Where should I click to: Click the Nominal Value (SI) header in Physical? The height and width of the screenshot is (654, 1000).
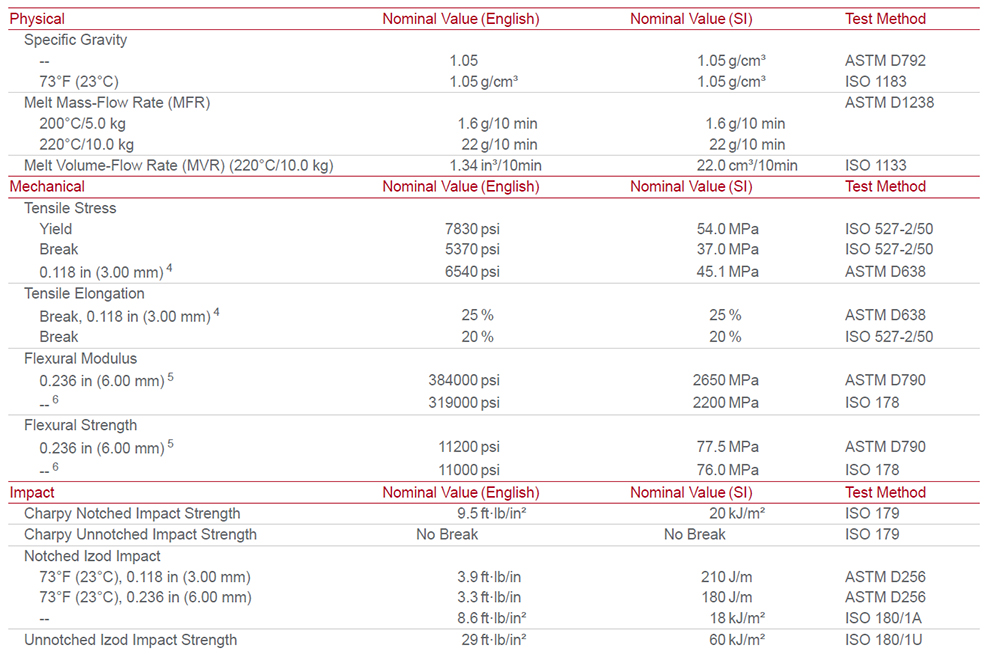(691, 19)
